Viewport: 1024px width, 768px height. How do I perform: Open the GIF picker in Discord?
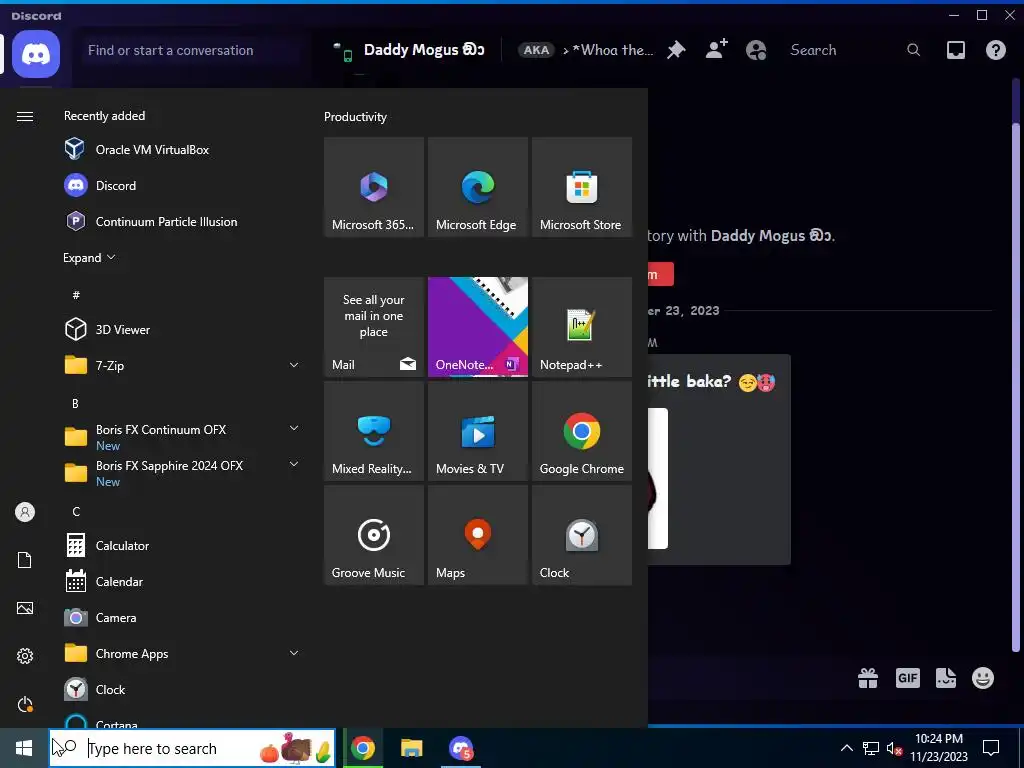[908, 678]
